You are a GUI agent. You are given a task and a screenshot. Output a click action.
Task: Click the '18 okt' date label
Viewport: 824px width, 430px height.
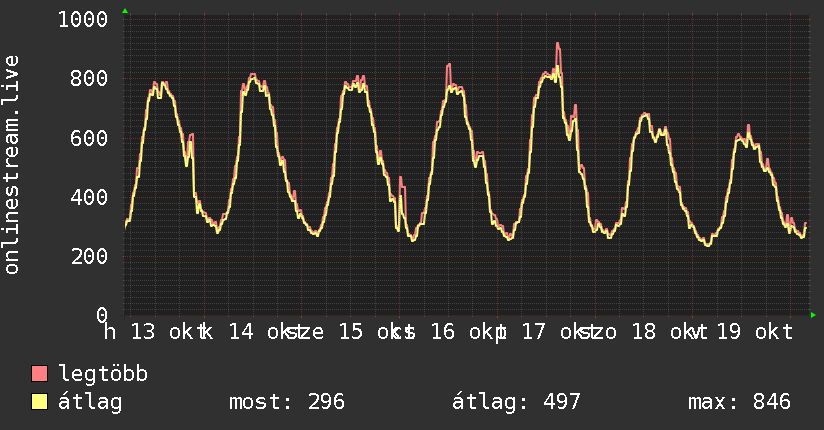pyautogui.click(x=669, y=332)
